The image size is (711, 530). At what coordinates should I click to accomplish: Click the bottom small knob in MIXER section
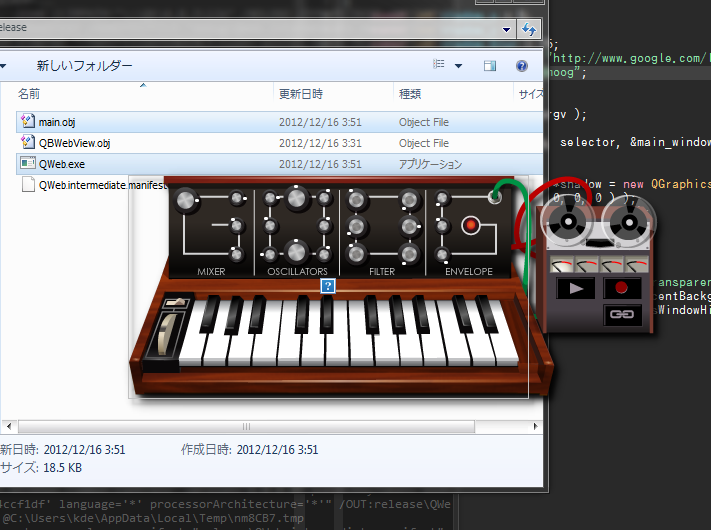point(237,254)
